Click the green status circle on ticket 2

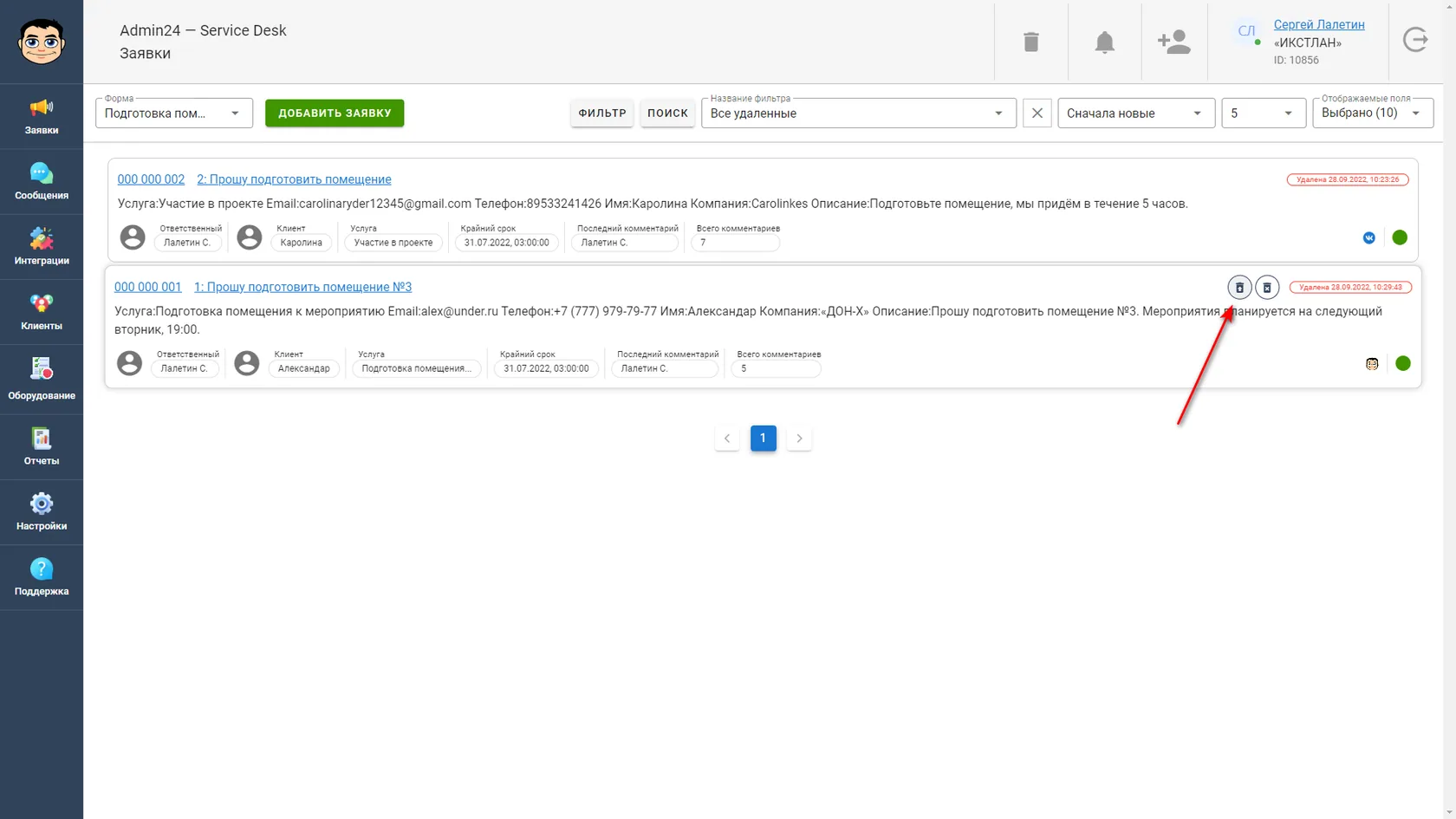pos(1400,237)
